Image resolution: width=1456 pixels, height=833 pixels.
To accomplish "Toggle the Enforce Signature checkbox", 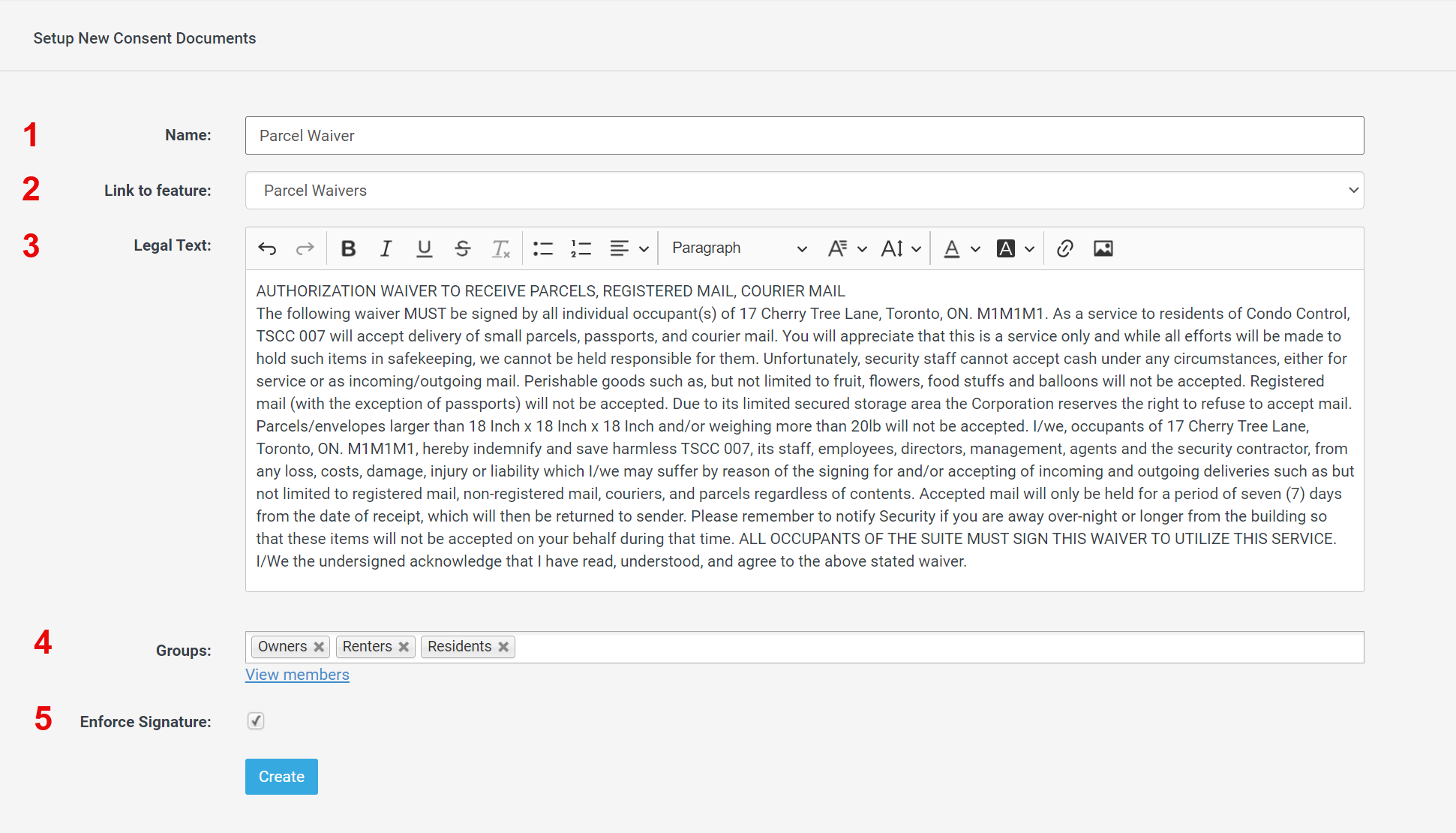I will click(256, 721).
